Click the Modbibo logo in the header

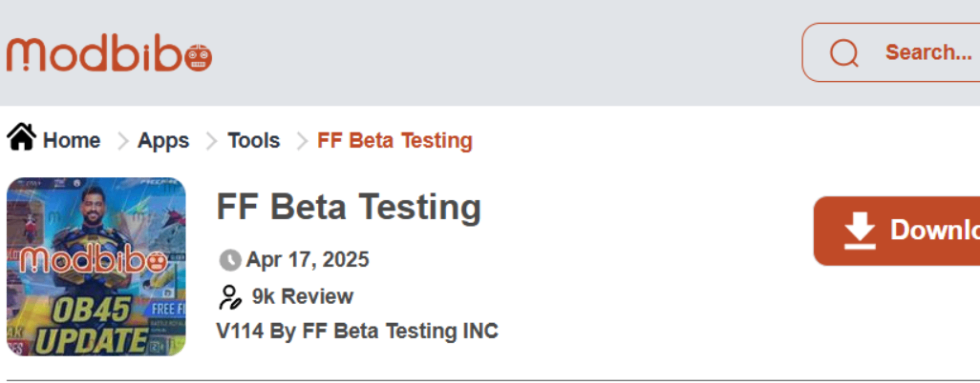(x=109, y=55)
